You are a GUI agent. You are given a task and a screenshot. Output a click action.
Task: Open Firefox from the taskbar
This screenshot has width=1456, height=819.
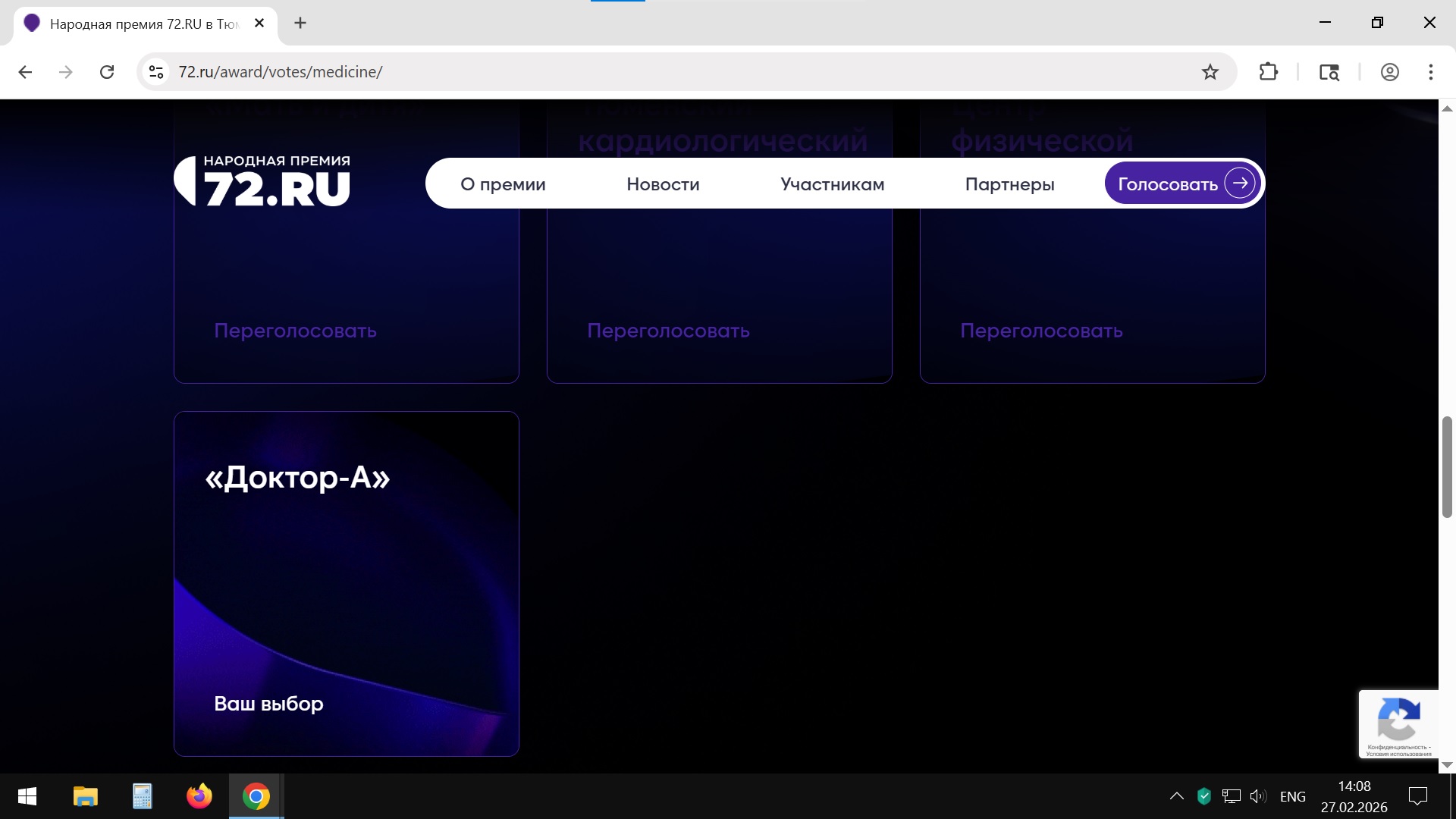199,796
